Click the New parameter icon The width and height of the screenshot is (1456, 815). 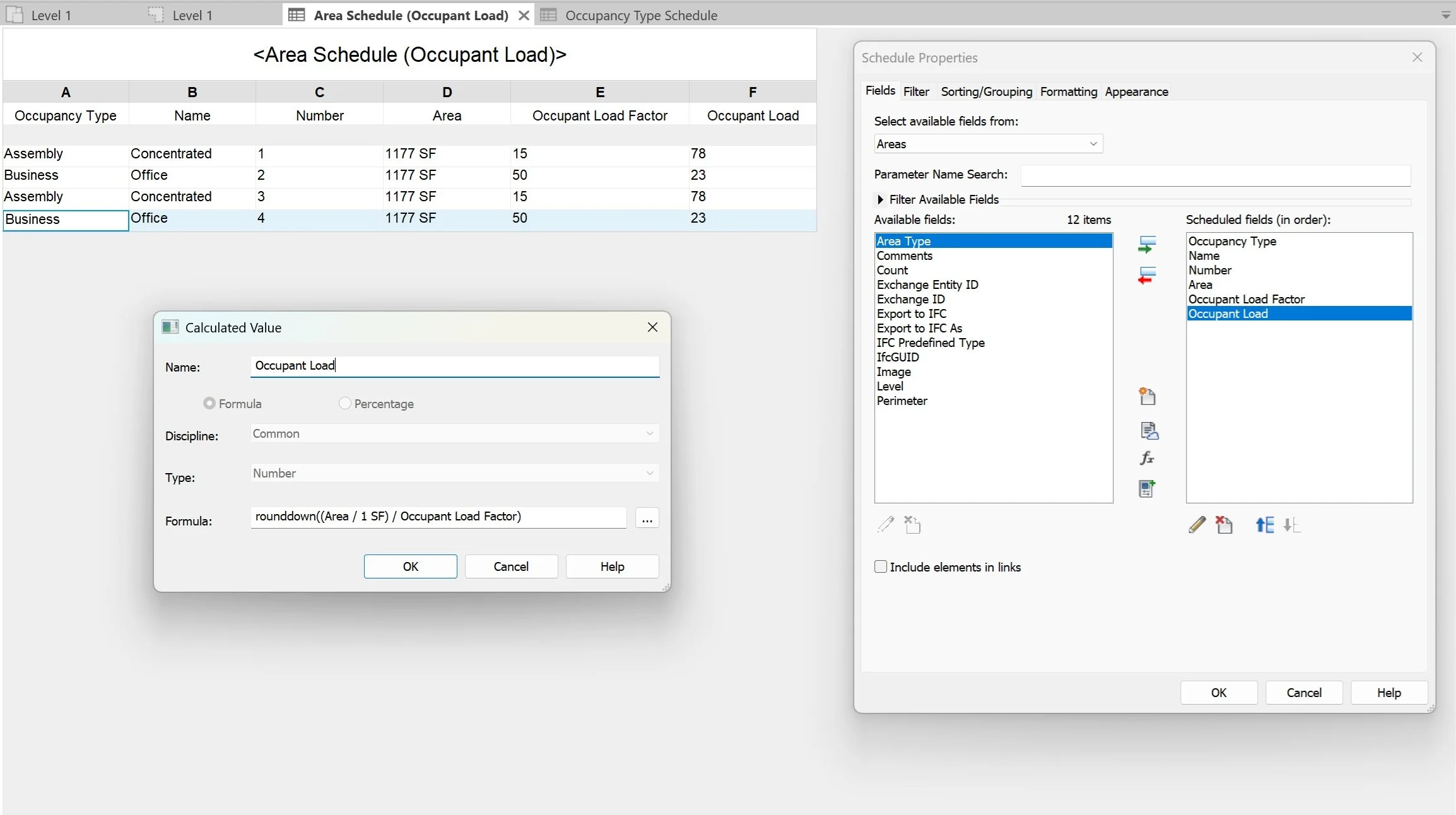1147,396
